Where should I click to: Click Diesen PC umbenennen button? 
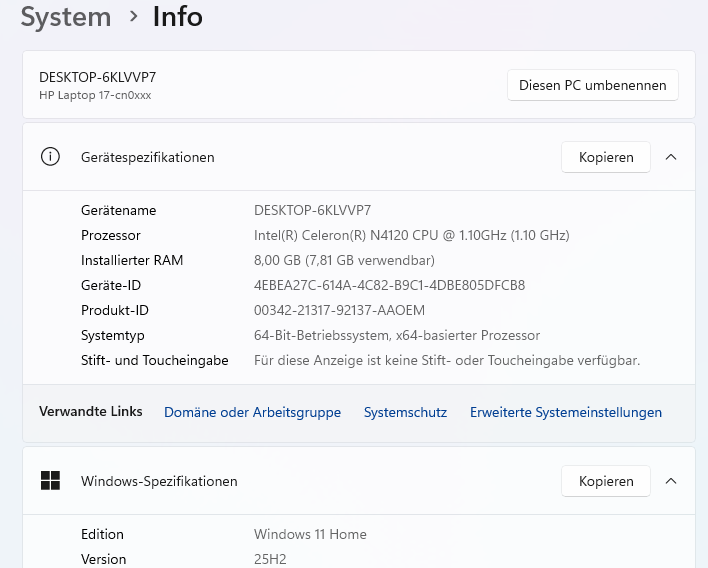tap(592, 85)
